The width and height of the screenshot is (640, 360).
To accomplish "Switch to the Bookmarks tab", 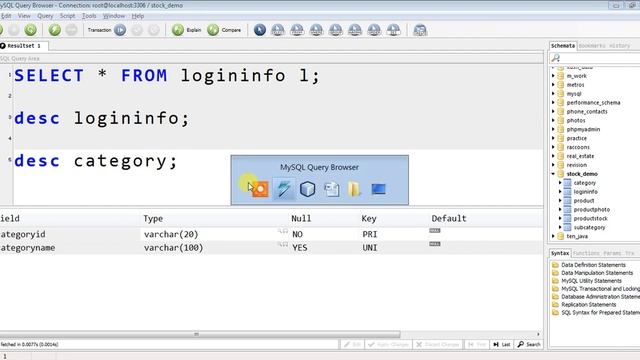I will click(x=592, y=46).
